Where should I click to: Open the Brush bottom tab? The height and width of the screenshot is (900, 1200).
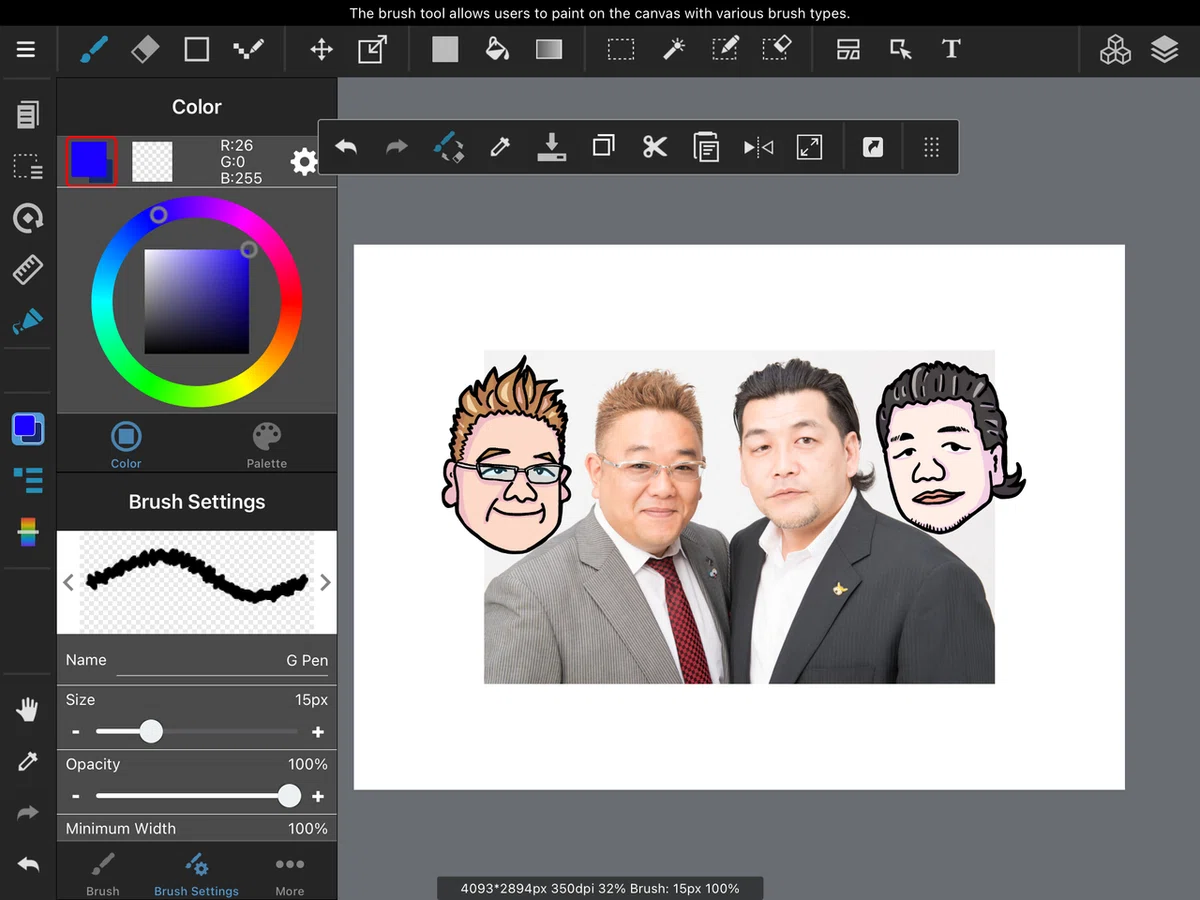(x=103, y=873)
